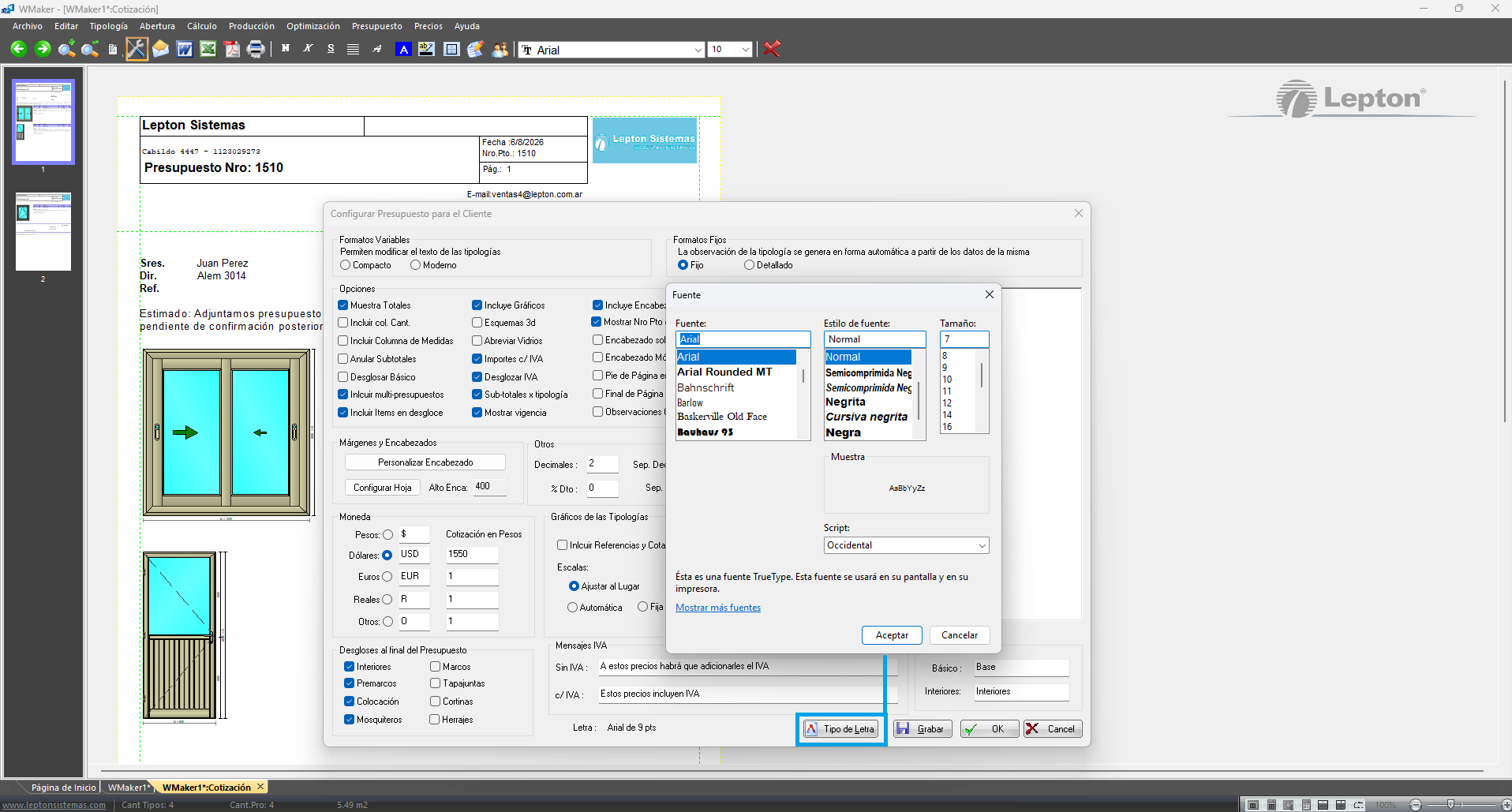
Task: Select Compacto format option
Action: (346, 265)
